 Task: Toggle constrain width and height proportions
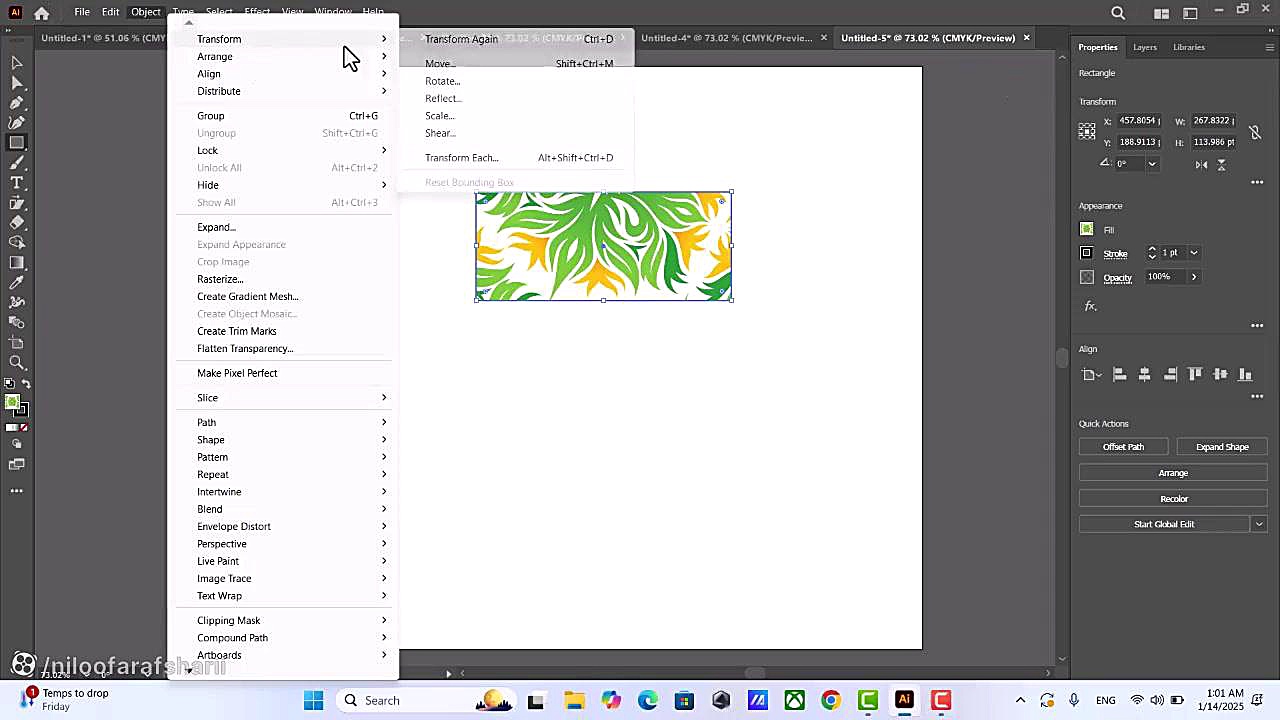(x=1254, y=131)
